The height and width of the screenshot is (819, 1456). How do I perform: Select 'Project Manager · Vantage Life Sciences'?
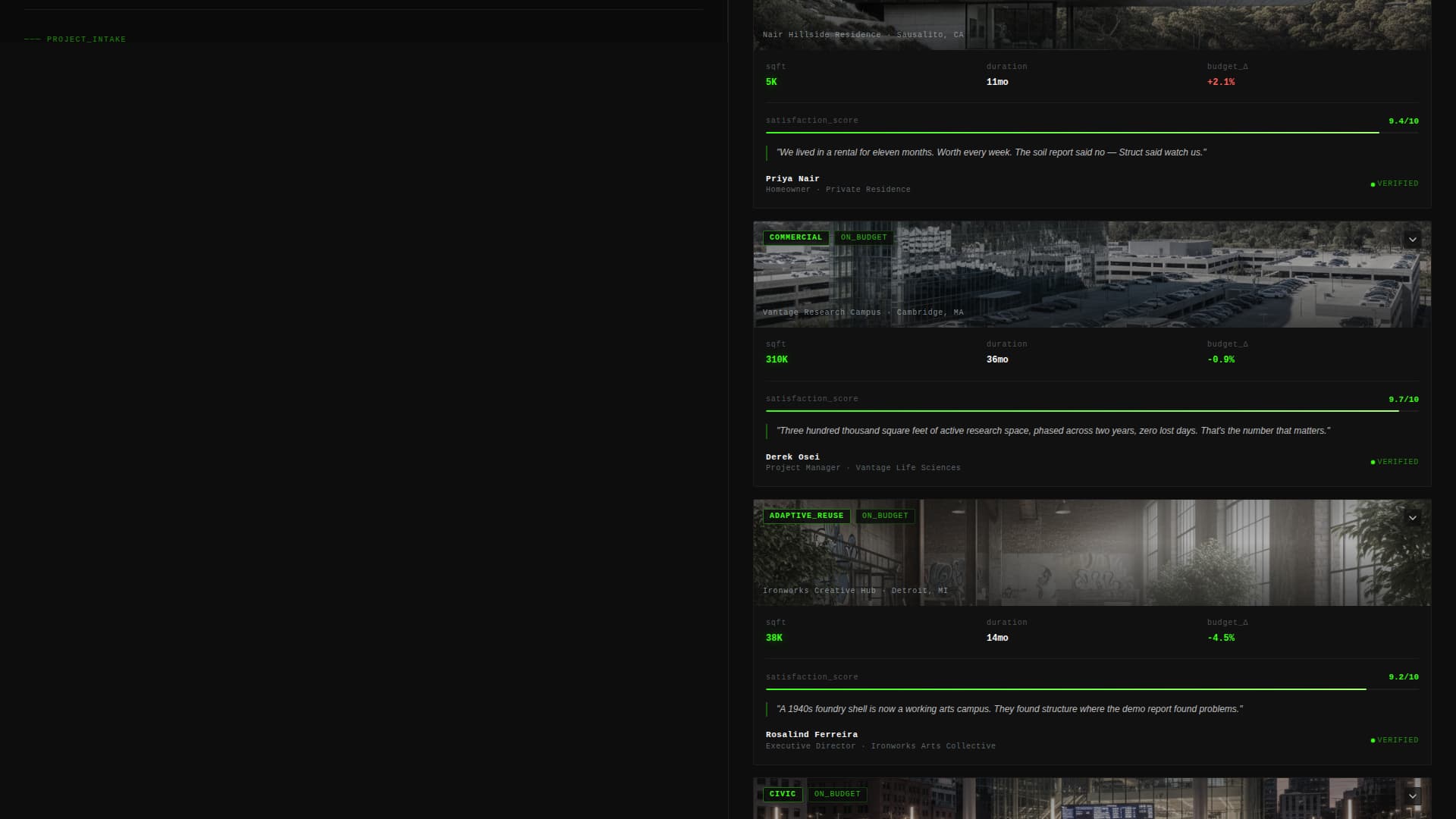863,468
